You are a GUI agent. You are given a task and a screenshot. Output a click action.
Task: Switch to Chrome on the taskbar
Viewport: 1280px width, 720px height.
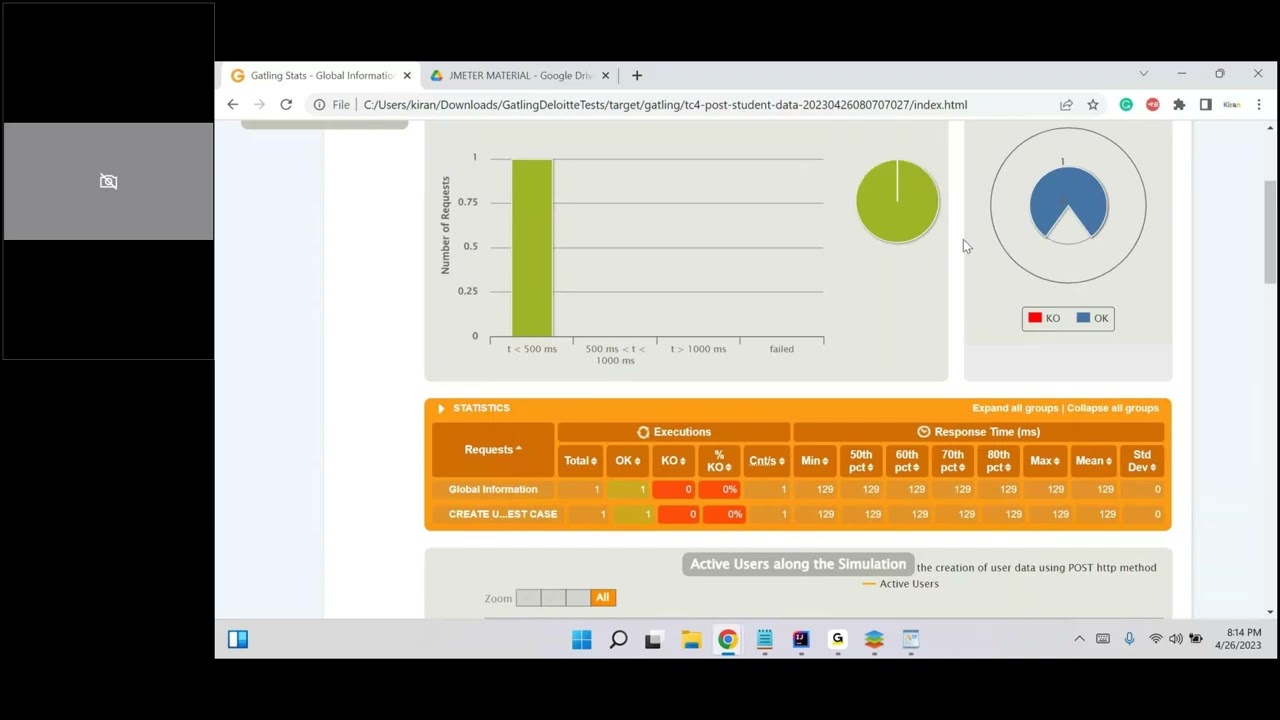[728, 639]
